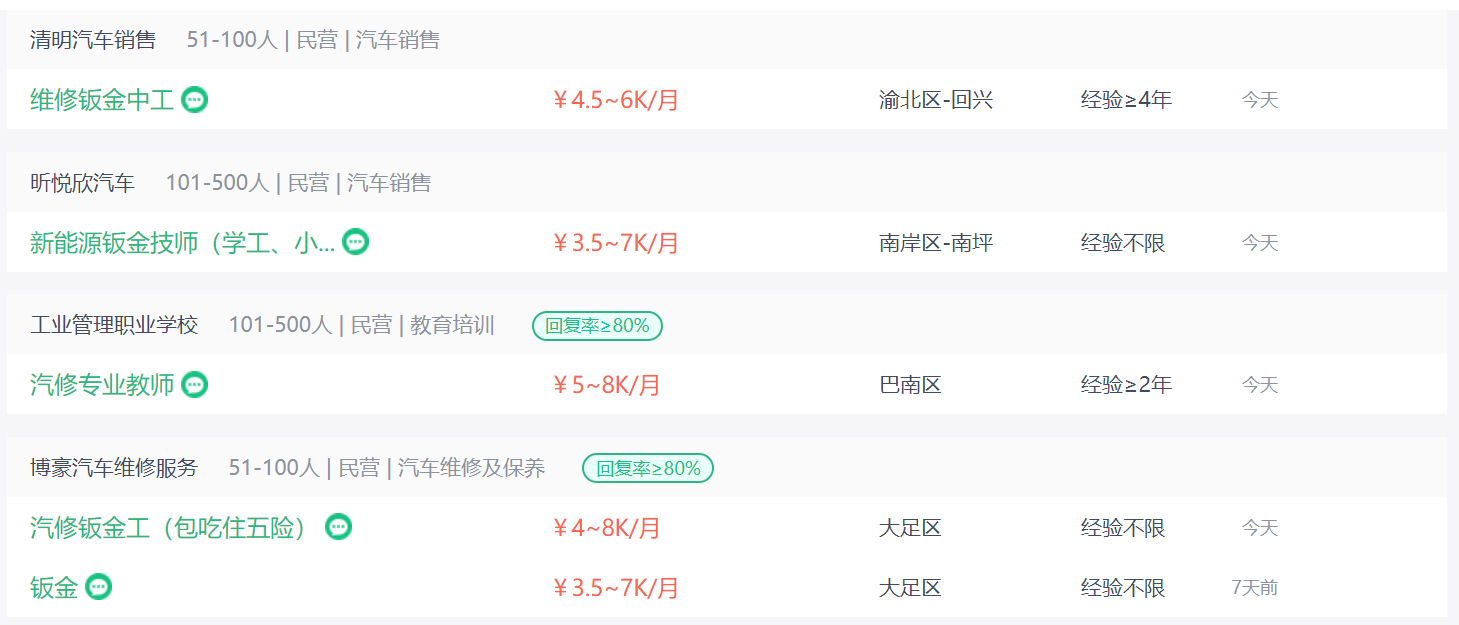Click salary ￥4.5~6K/月 of 维修钣金中工
The height and width of the screenshot is (625, 1459).
[615, 100]
